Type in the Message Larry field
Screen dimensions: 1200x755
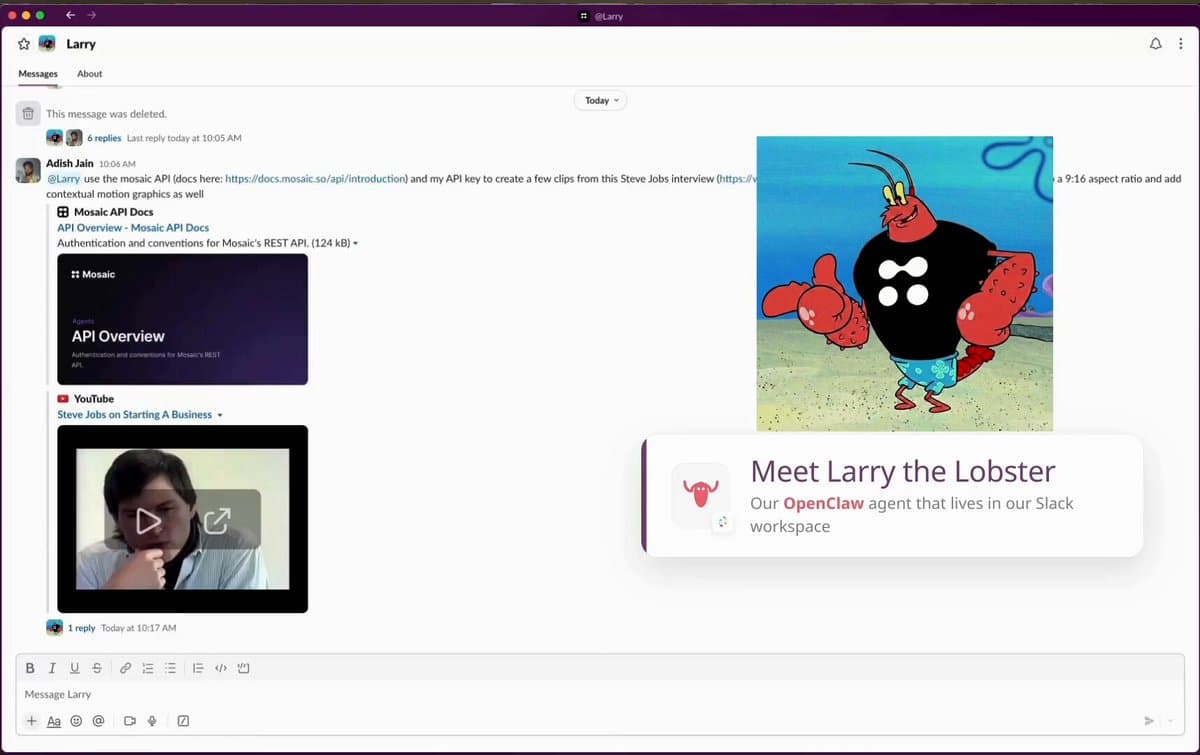(x=500, y=694)
